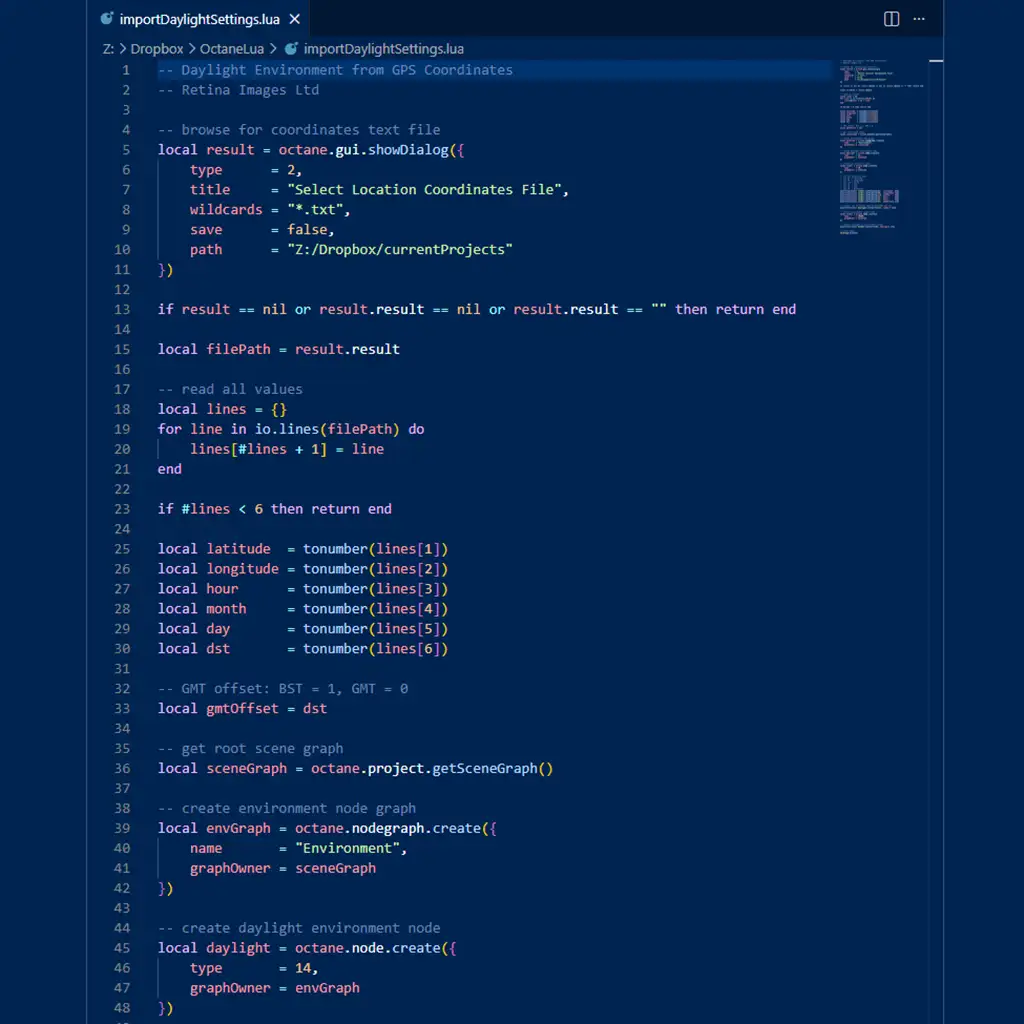Screen dimensions: 1024x1024
Task: Click 'day' variable on line 29
Action: tap(218, 629)
